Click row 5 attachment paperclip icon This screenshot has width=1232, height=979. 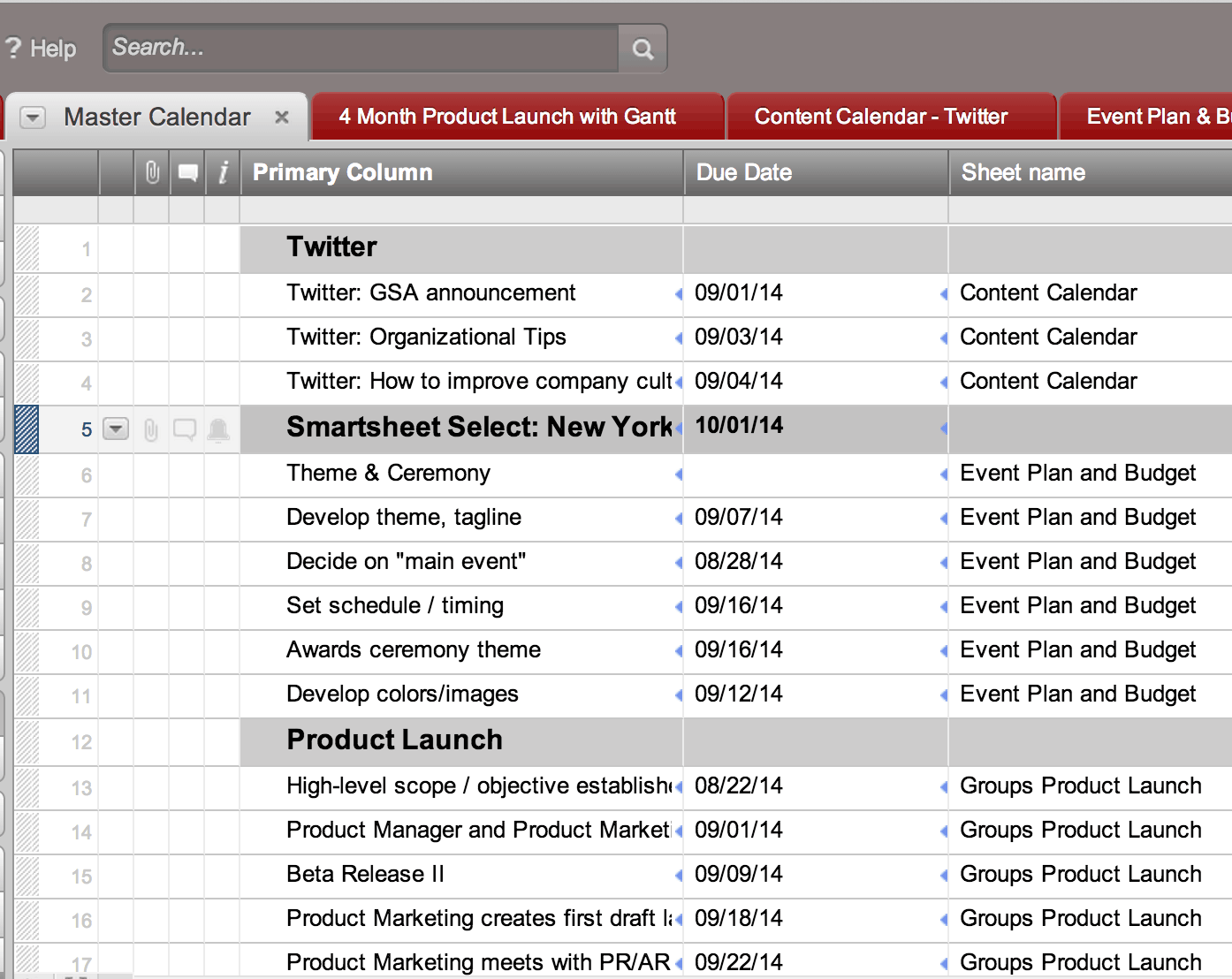(151, 430)
